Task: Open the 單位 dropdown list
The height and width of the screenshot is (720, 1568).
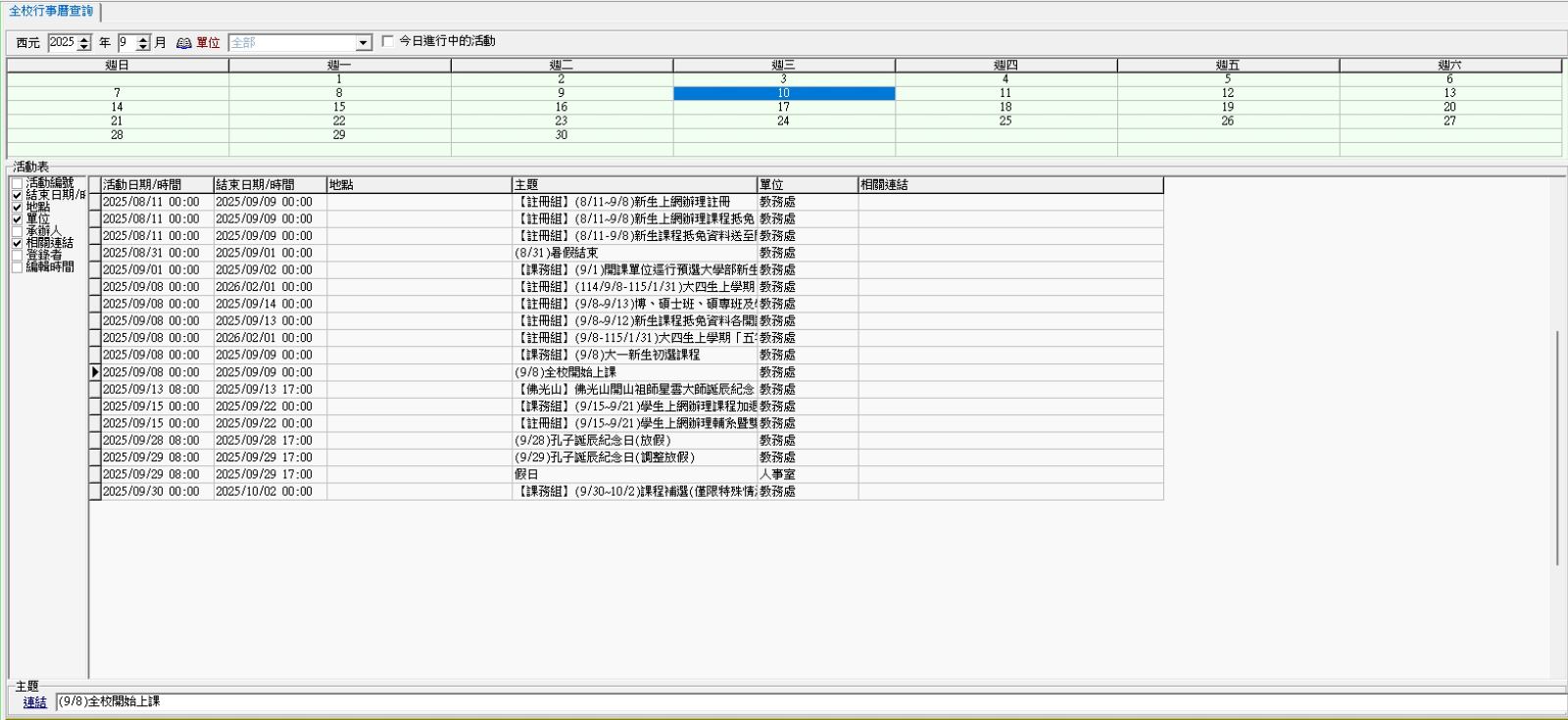Action: 364,43
